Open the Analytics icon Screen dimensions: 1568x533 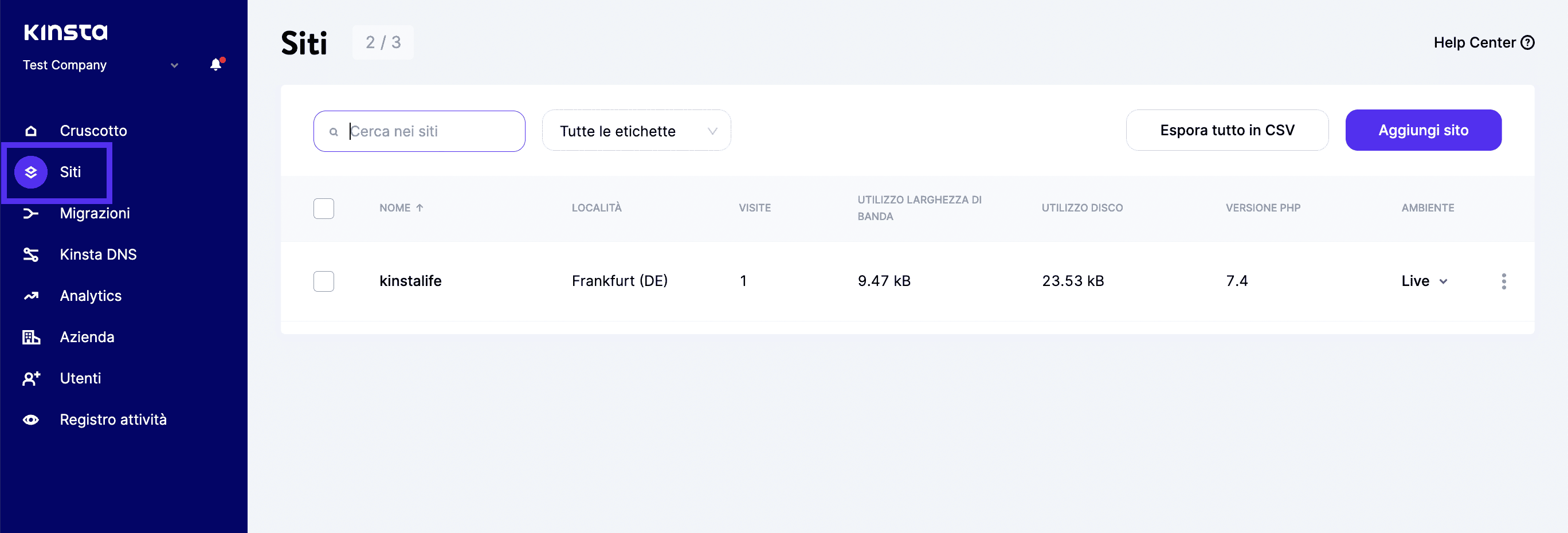(x=30, y=296)
